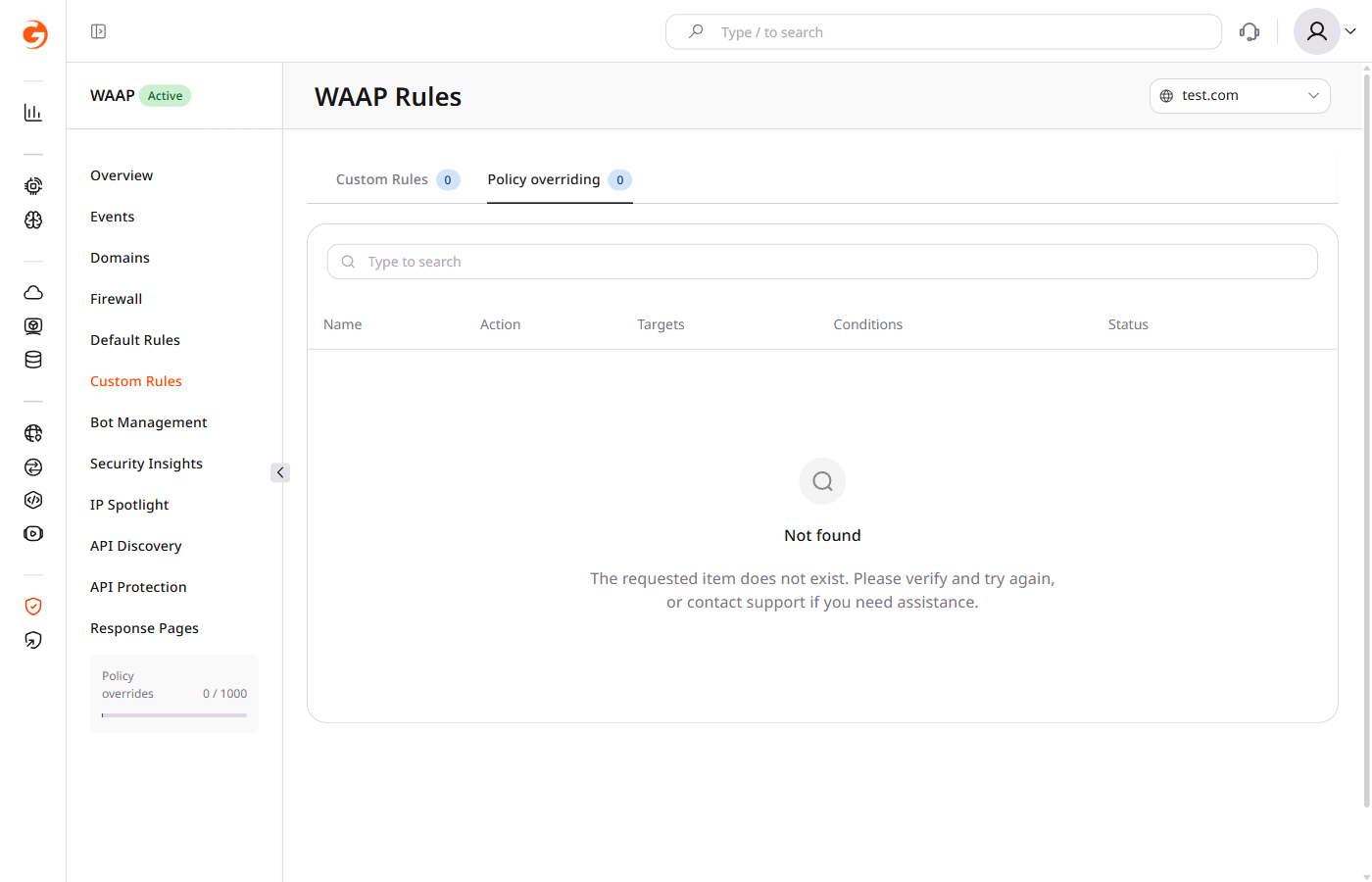Viewport: 1372px width, 882px height.
Task: Click the headset support icon
Action: pos(1249,31)
